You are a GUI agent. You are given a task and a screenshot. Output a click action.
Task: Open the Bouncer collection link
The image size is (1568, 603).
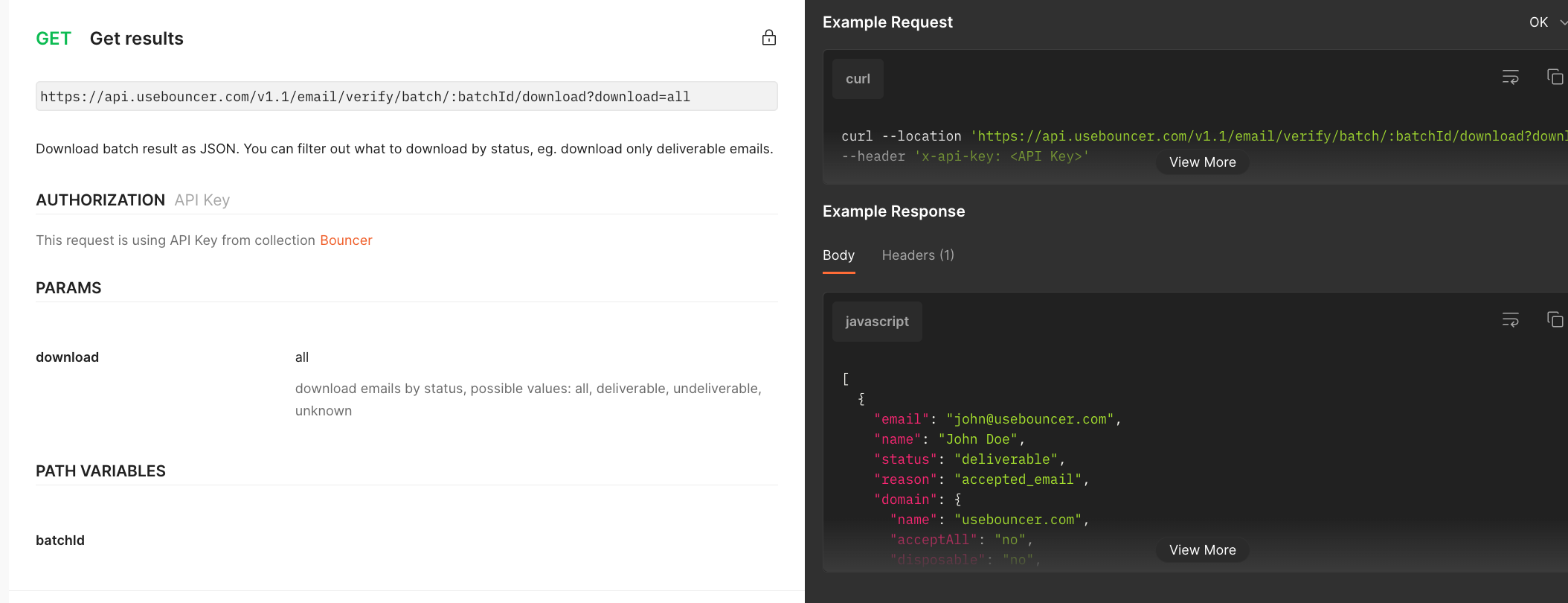click(x=346, y=240)
